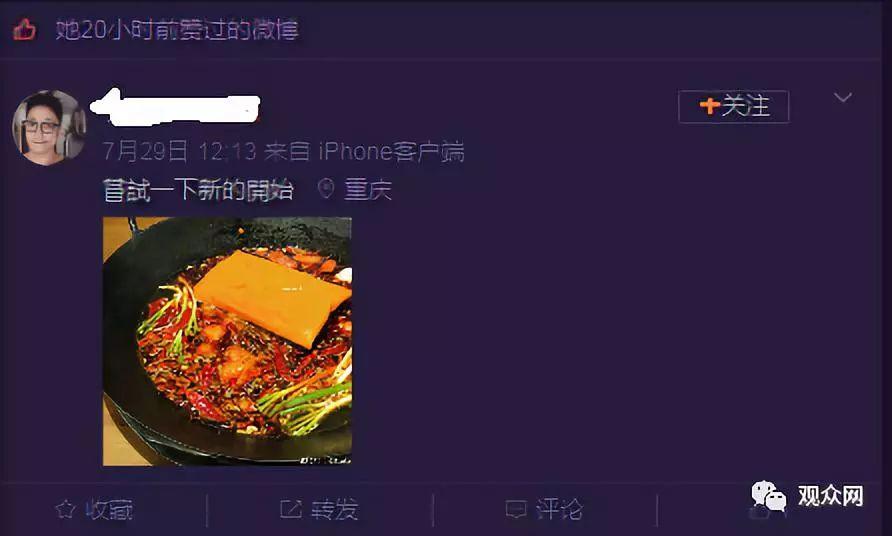The width and height of the screenshot is (892, 536).
Task: Click the 她20小时前赞过的微博 header text
Action: pyautogui.click(x=177, y=30)
